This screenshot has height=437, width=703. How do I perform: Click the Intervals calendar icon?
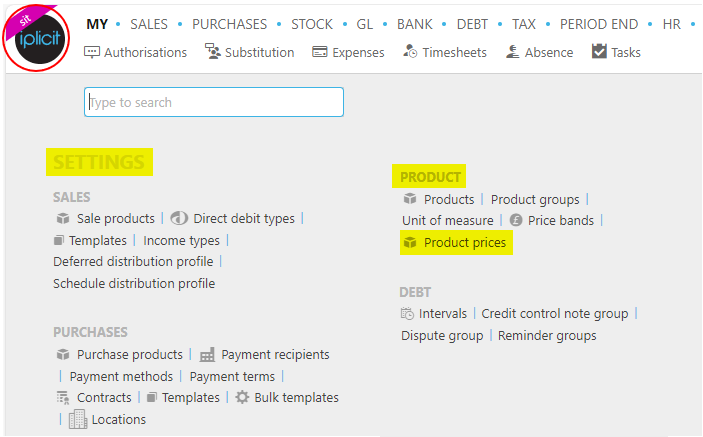click(x=407, y=313)
